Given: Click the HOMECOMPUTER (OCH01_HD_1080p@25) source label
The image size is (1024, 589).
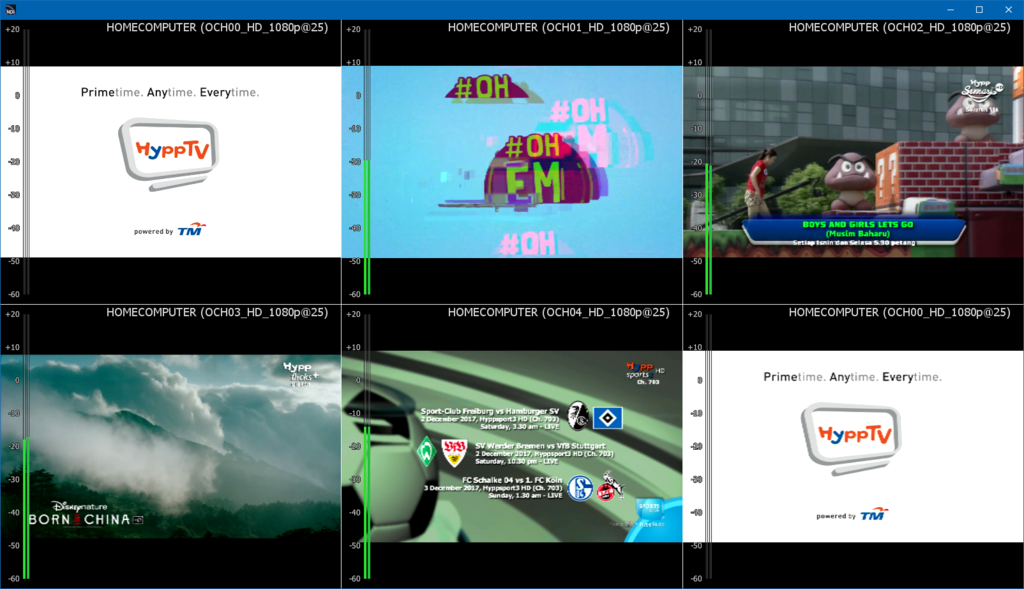Looking at the screenshot, I should click(x=558, y=27).
